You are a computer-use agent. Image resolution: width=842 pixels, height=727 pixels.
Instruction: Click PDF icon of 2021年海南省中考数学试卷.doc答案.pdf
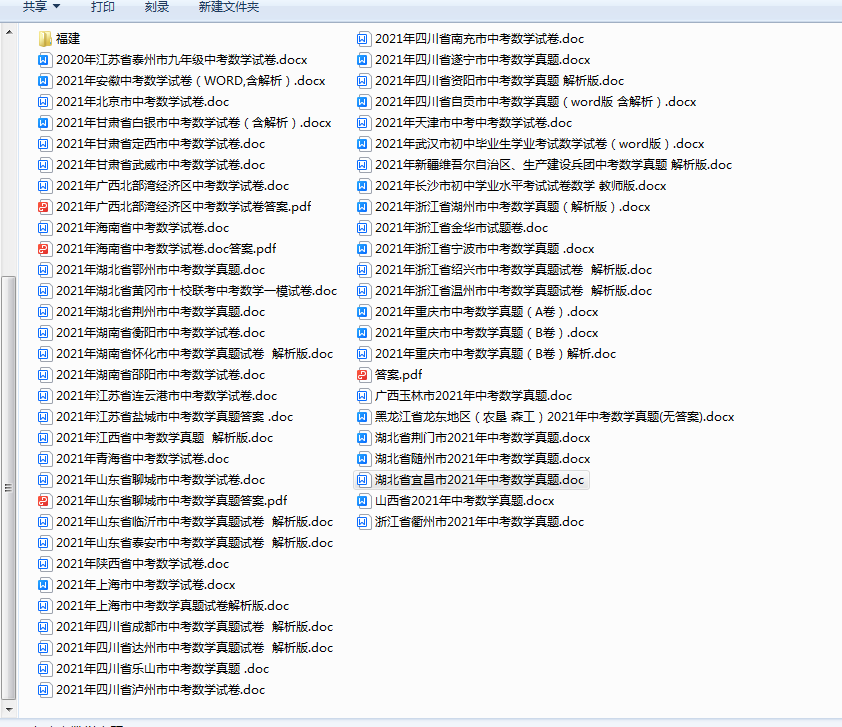44,249
